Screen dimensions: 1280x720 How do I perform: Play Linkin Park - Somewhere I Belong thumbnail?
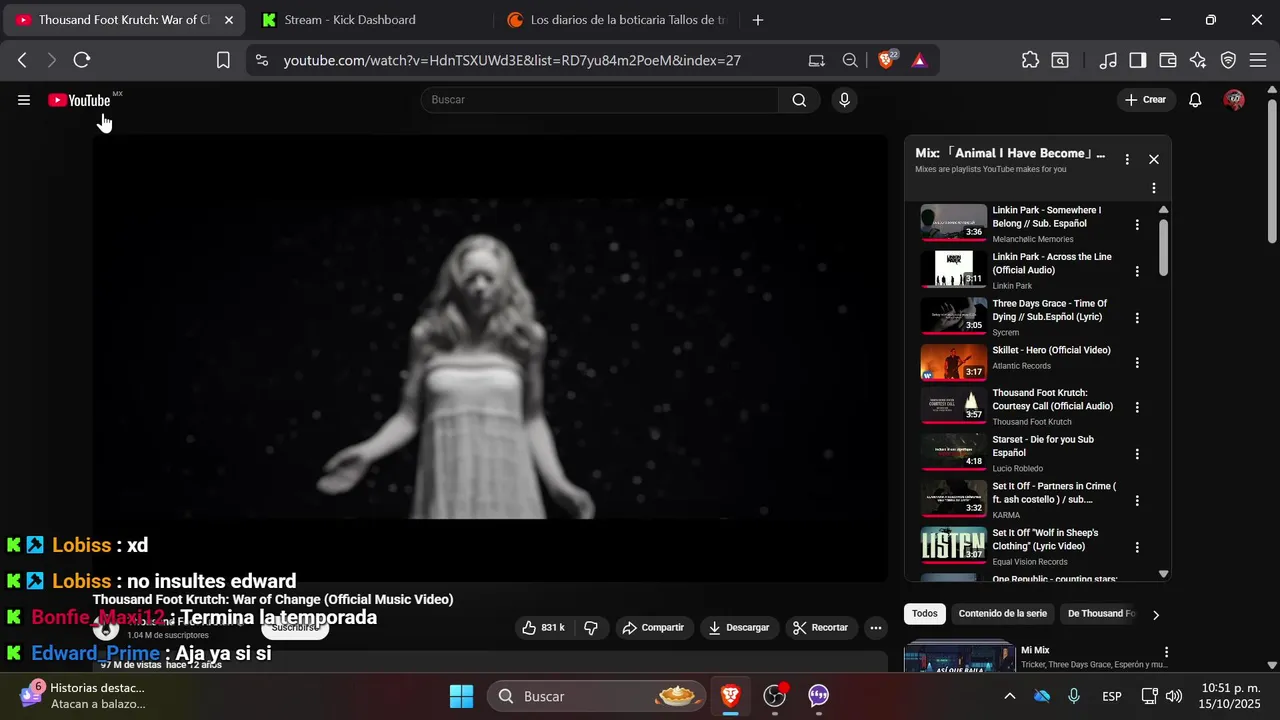tap(954, 223)
